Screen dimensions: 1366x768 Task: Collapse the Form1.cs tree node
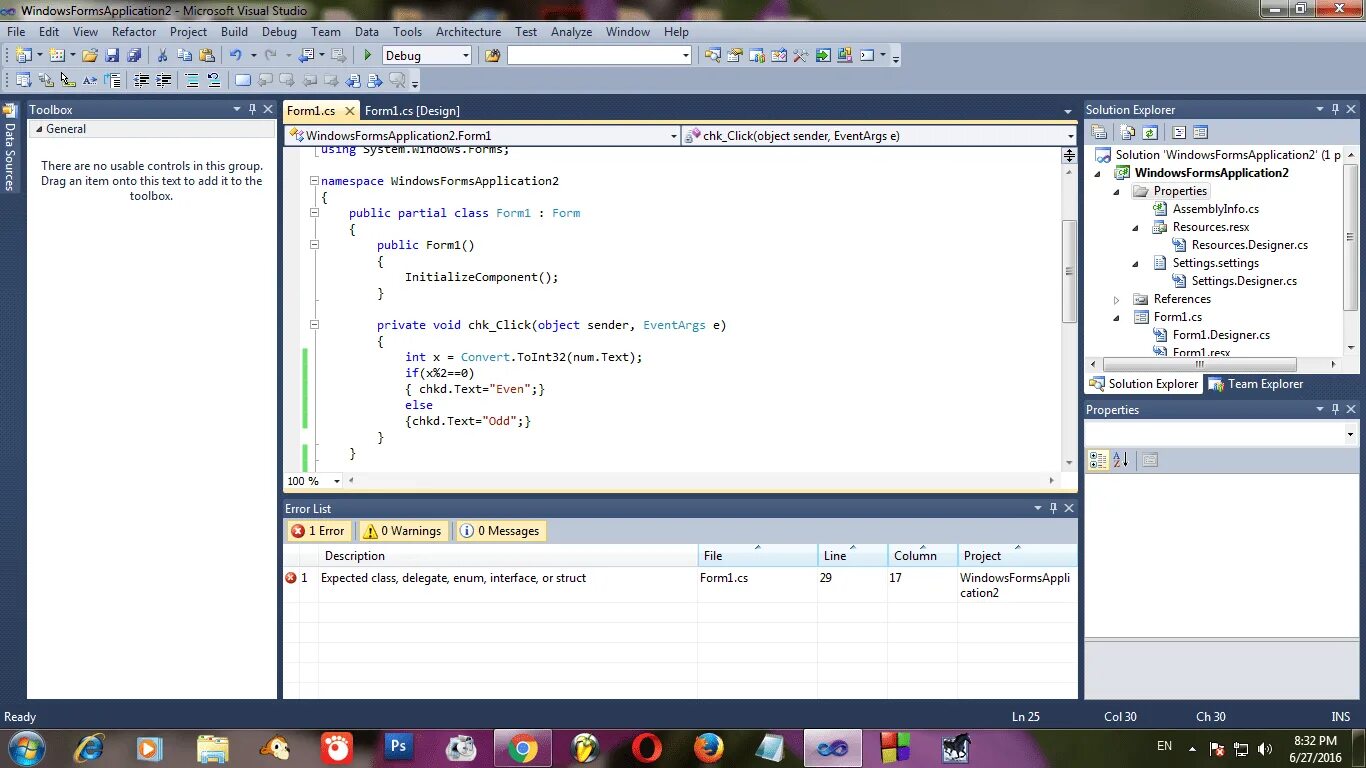(1116, 317)
